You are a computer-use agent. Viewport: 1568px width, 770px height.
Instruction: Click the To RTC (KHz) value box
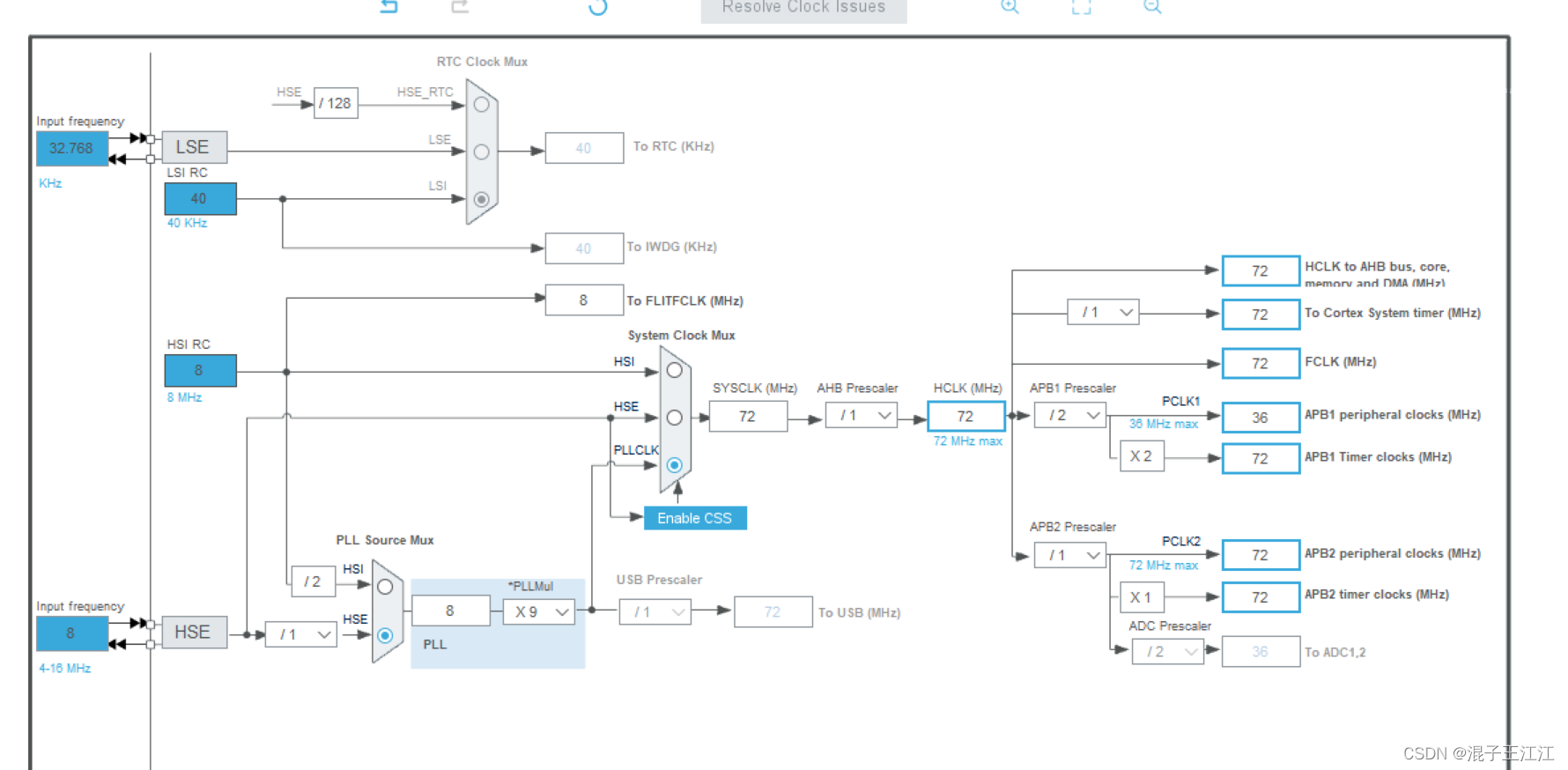click(584, 148)
